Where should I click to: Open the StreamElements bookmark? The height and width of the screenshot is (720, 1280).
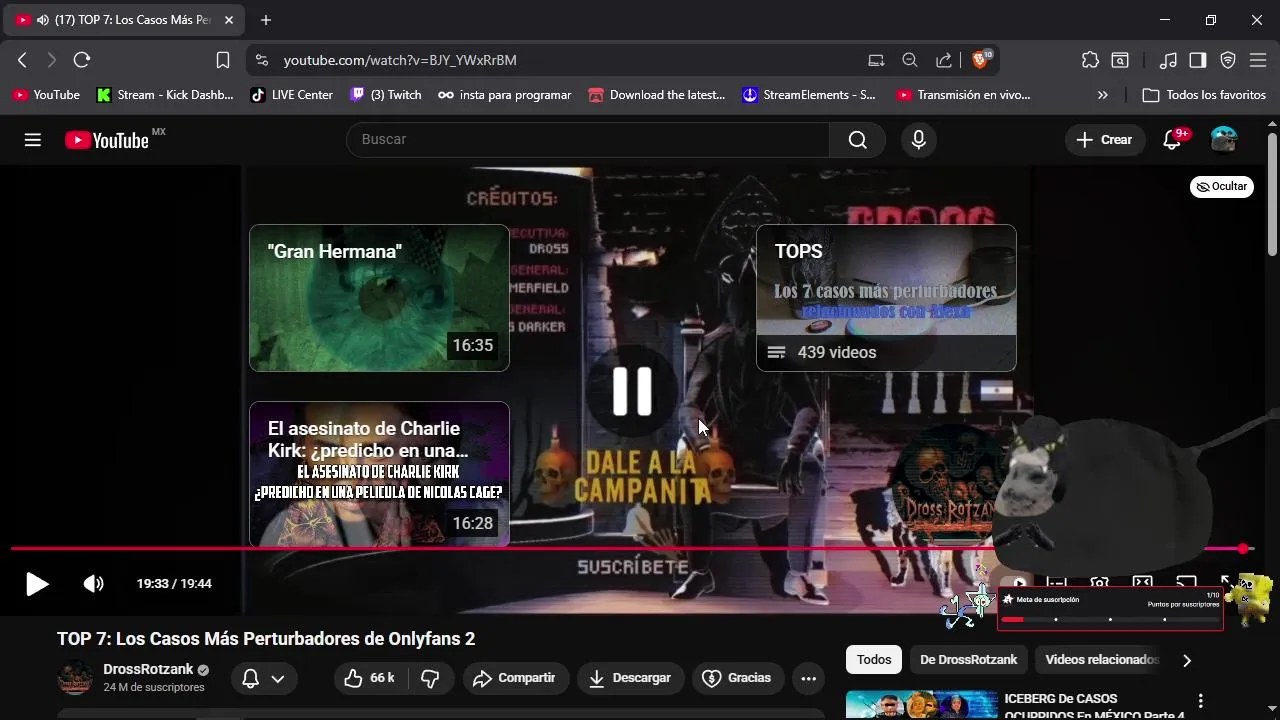tap(809, 95)
